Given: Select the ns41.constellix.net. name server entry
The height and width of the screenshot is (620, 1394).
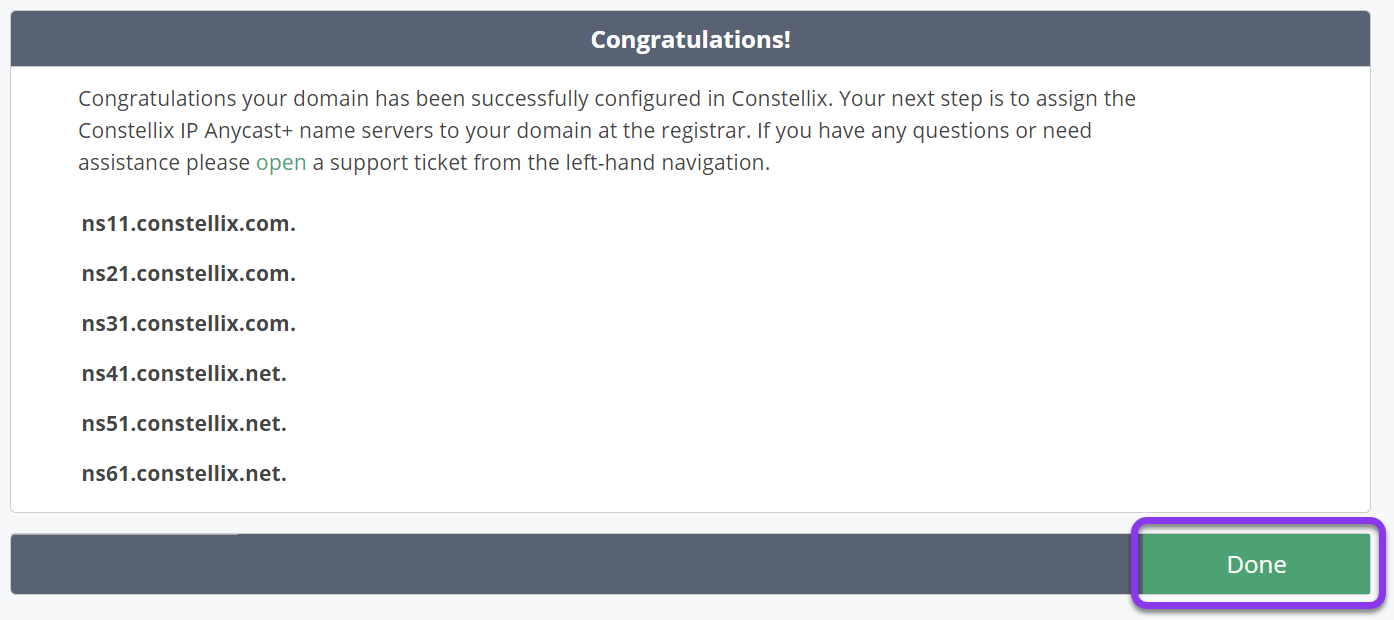Looking at the screenshot, I should pyautogui.click(x=184, y=374).
